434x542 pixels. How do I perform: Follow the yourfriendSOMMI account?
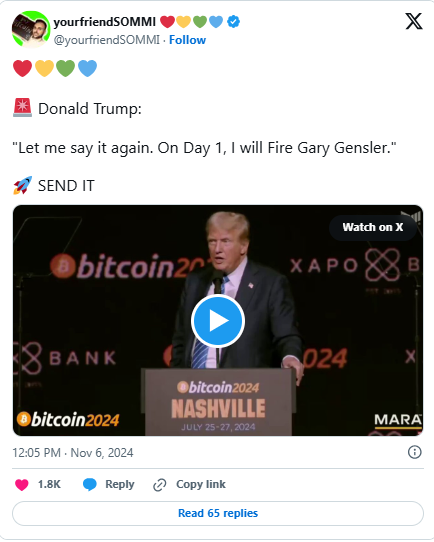click(x=187, y=40)
